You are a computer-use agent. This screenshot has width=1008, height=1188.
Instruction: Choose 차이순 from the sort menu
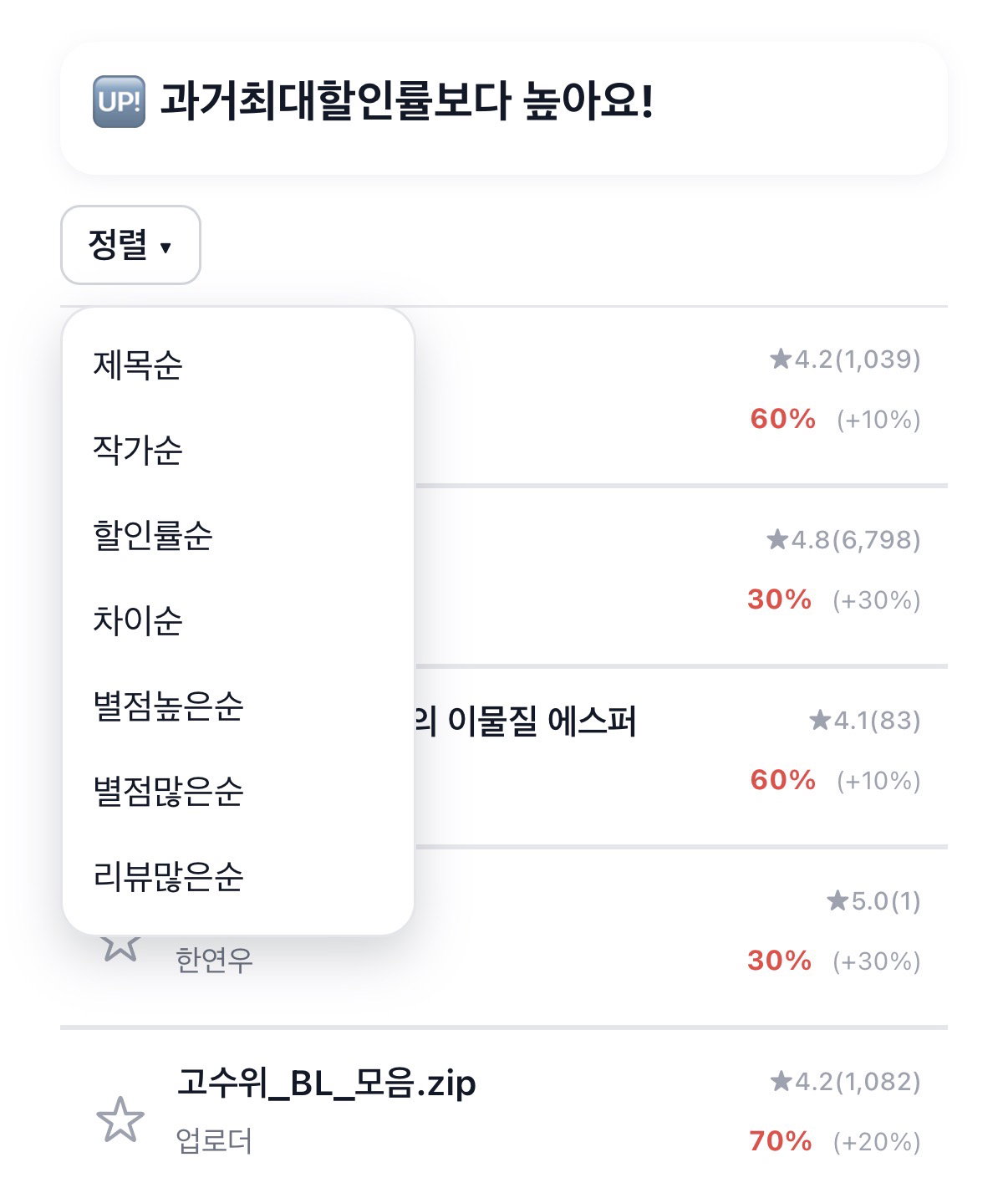click(137, 620)
